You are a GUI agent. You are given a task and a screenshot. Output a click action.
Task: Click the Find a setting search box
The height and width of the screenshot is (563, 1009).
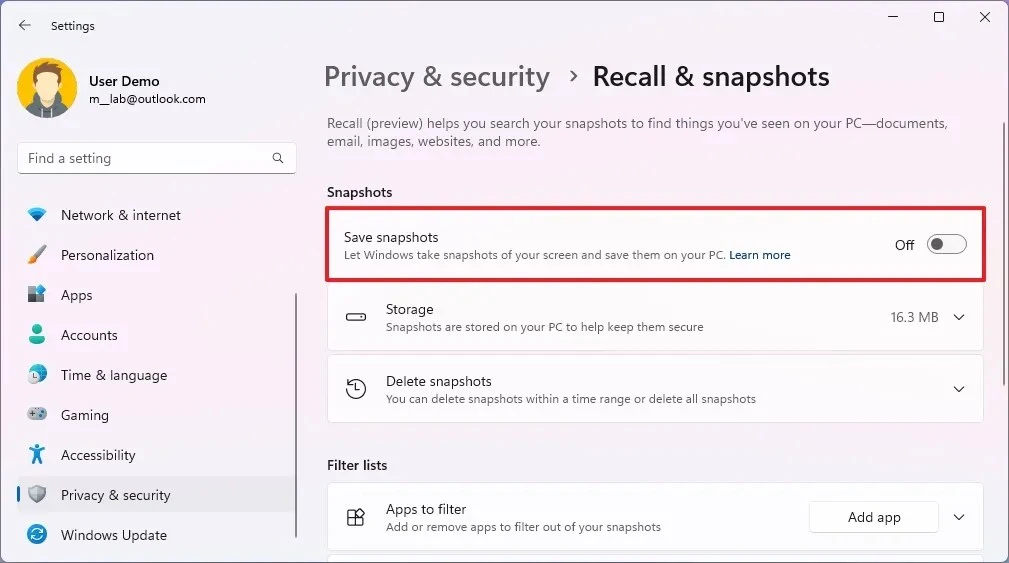(145, 158)
